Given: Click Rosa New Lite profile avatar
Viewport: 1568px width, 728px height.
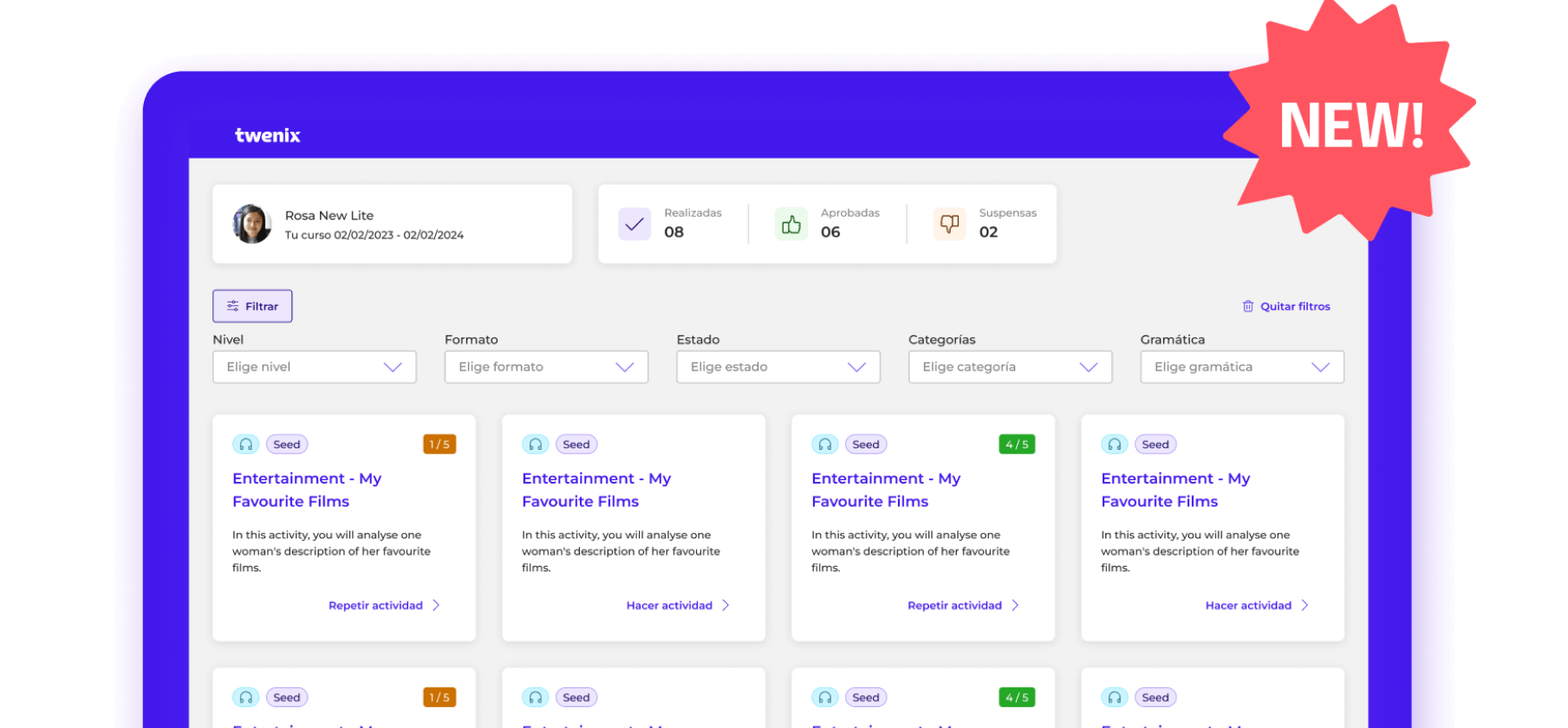Looking at the screenshot, I should (x=251, y=224).
